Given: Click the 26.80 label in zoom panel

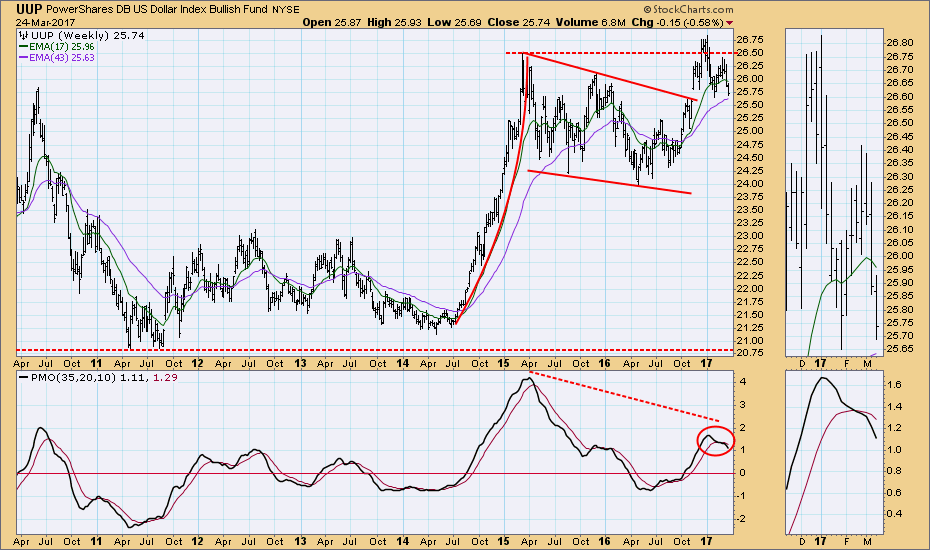Looking at the screenshot, I should [900, 43].
